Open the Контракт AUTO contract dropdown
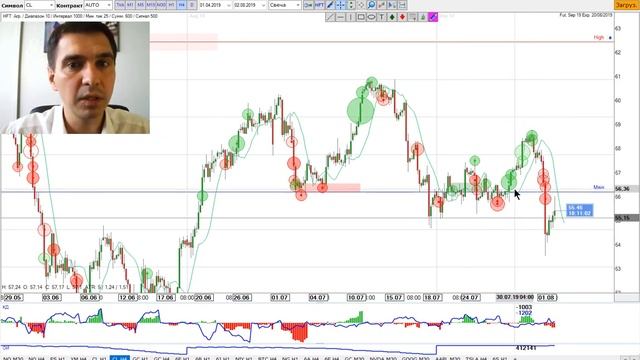This screenshot has width=640, height=360. [98, 5]
